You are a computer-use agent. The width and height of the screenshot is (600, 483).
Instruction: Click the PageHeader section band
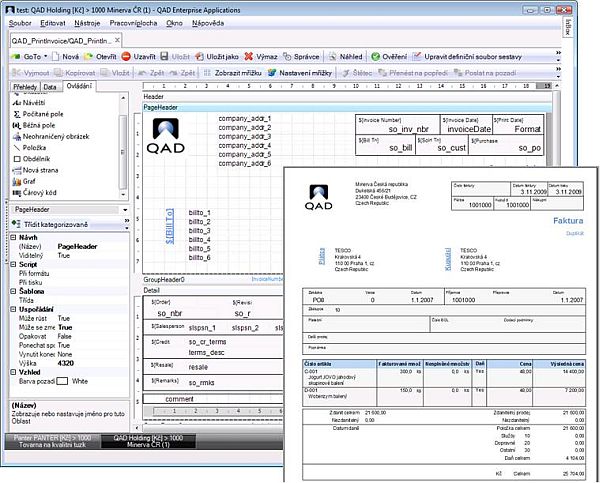coord(347,108)
